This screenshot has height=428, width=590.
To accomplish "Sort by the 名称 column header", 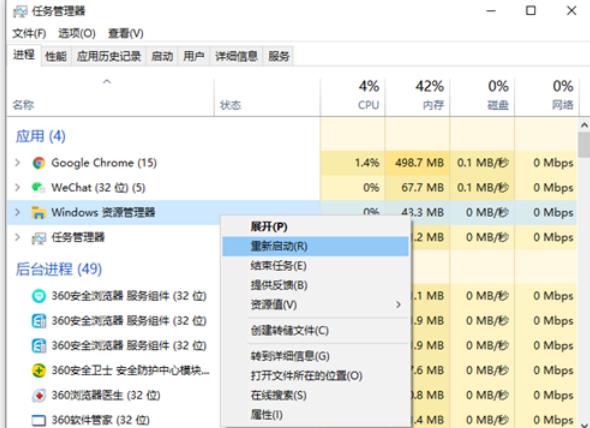I will click(110, 97).
